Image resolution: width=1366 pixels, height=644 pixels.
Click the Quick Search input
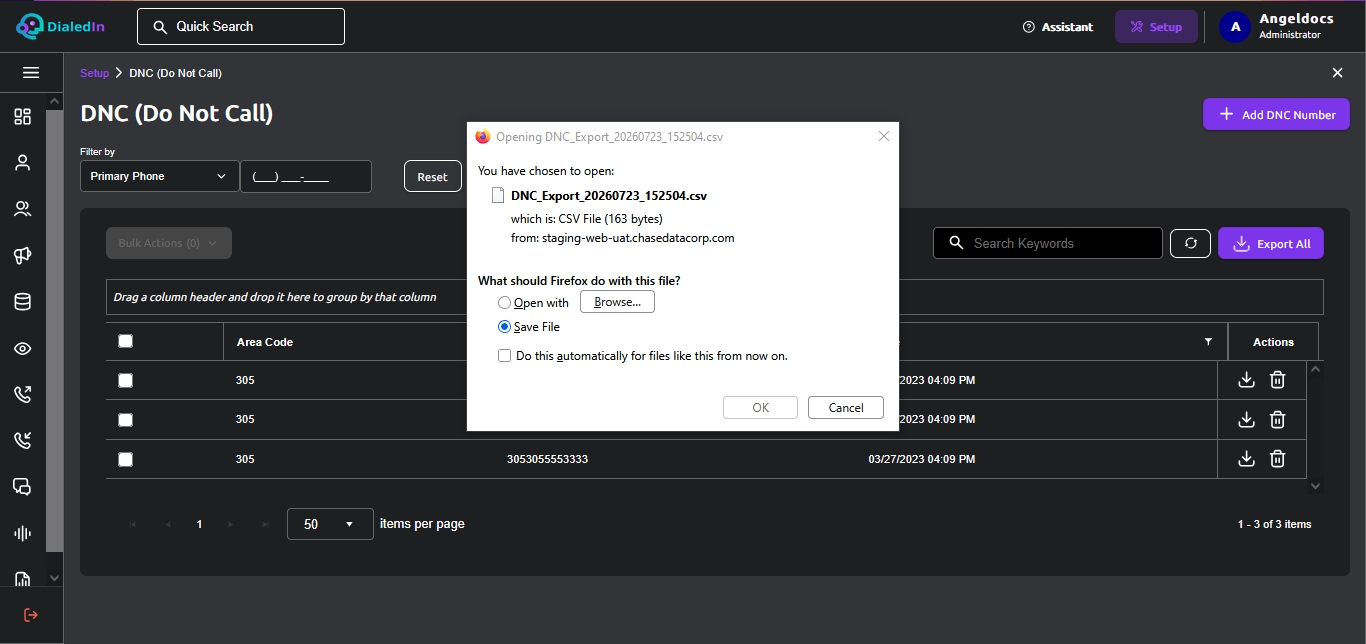point(241,27)
